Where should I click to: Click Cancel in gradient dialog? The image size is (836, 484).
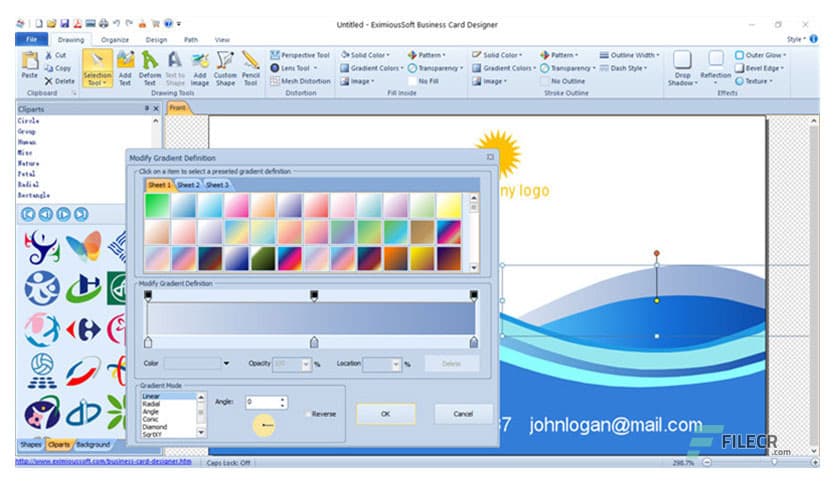click(463, 414)
